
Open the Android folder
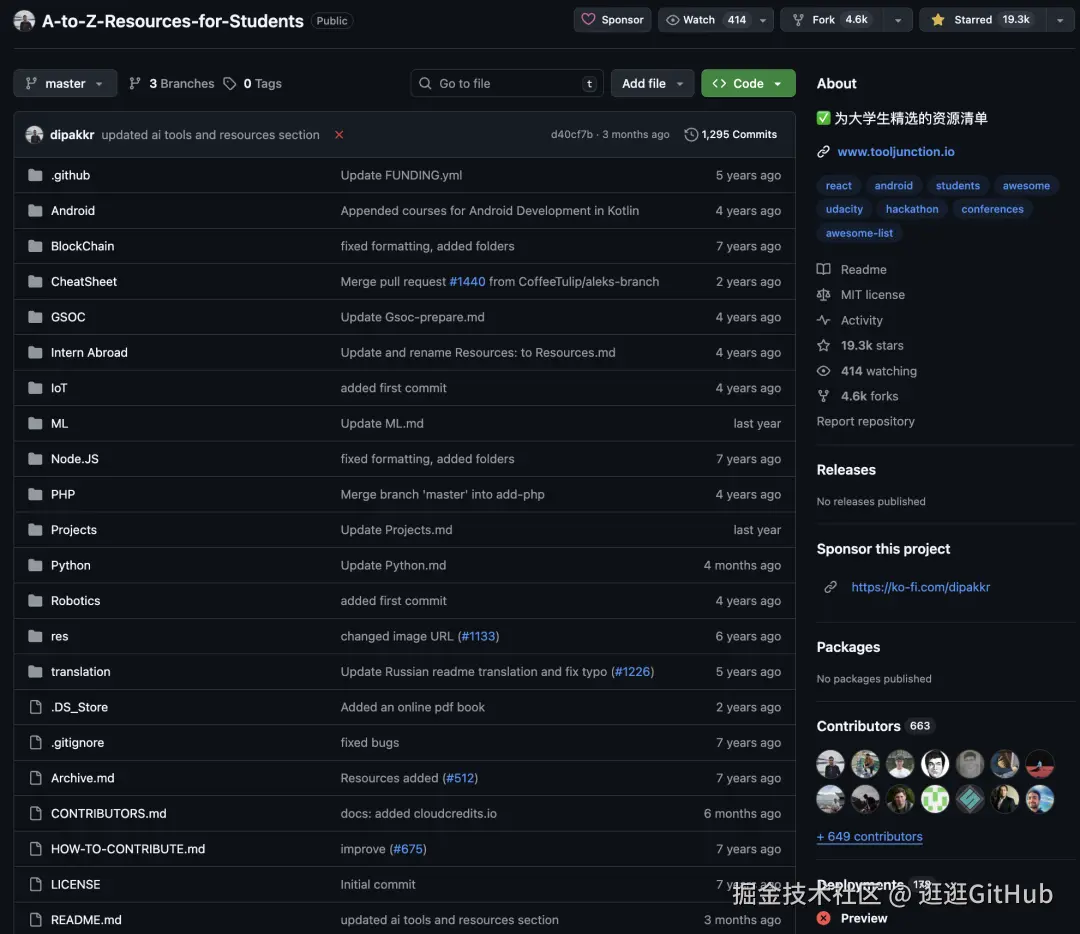[73, 211]
